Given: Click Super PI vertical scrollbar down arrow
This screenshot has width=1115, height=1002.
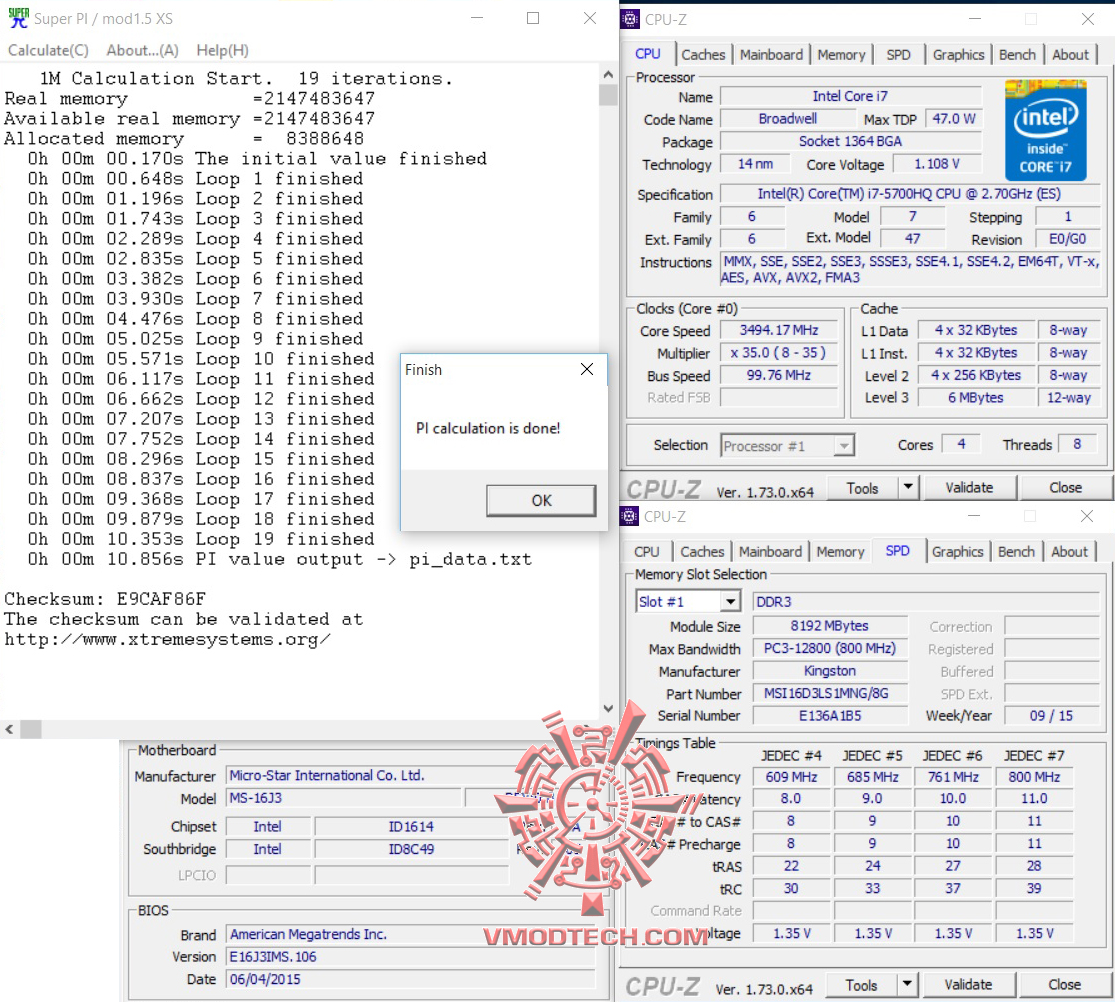Looking at the screenshot, I should click(608, 709).
